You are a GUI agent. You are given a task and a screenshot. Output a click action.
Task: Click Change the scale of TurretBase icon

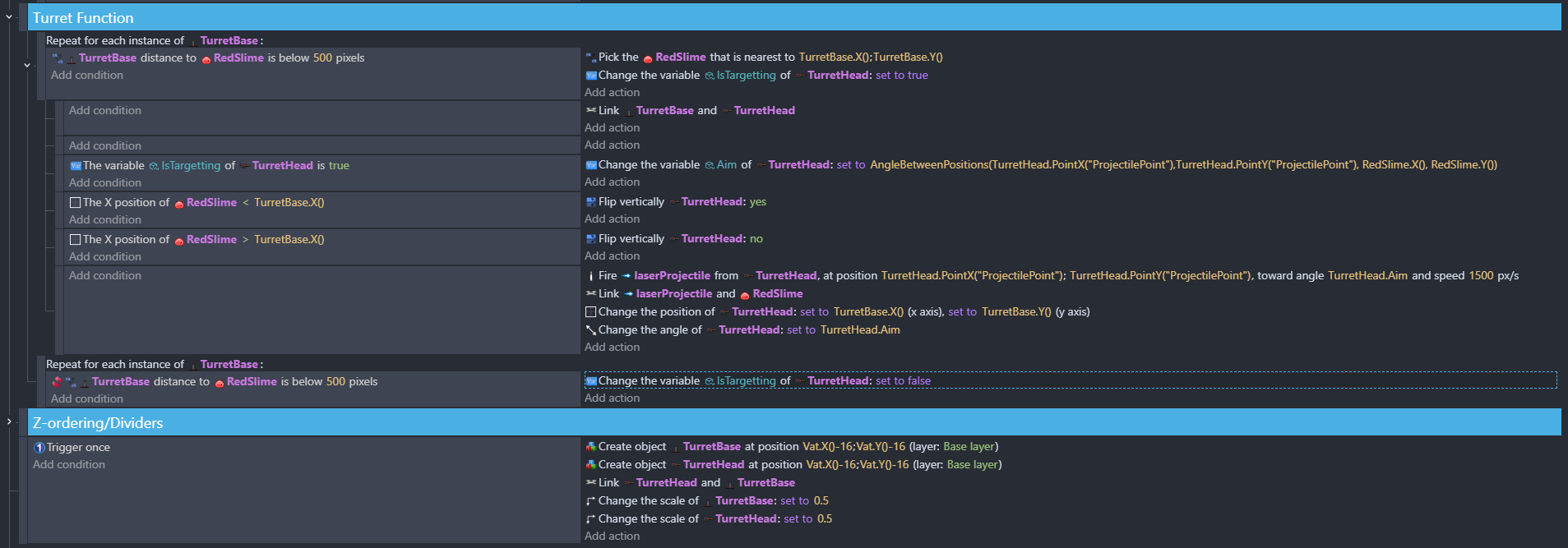coord(590,501)
